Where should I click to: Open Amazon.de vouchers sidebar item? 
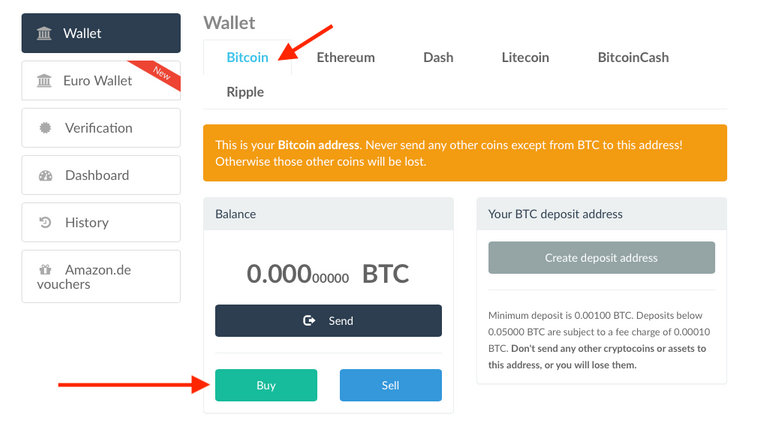101,277
